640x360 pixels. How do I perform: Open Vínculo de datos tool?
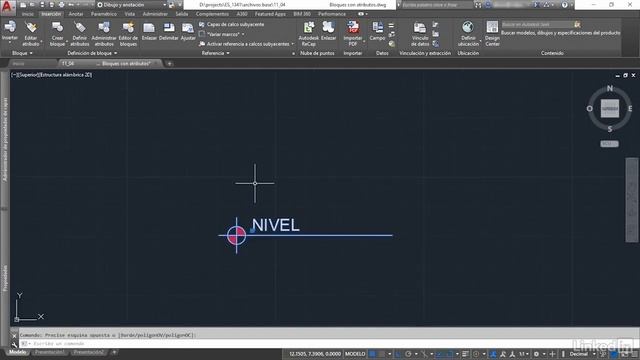(x=420, y=34)
